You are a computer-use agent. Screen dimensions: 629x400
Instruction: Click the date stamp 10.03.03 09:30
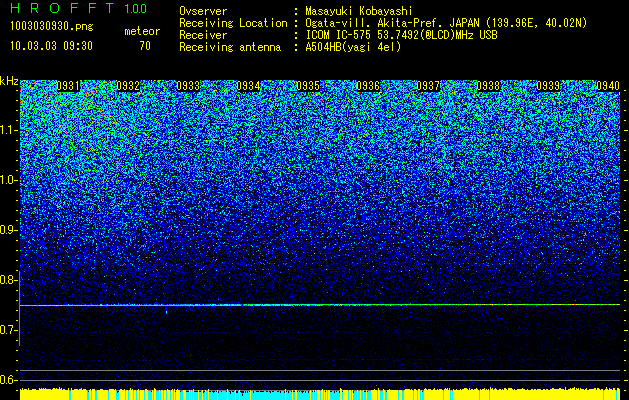pyautogui.click(x=51, y=46)
